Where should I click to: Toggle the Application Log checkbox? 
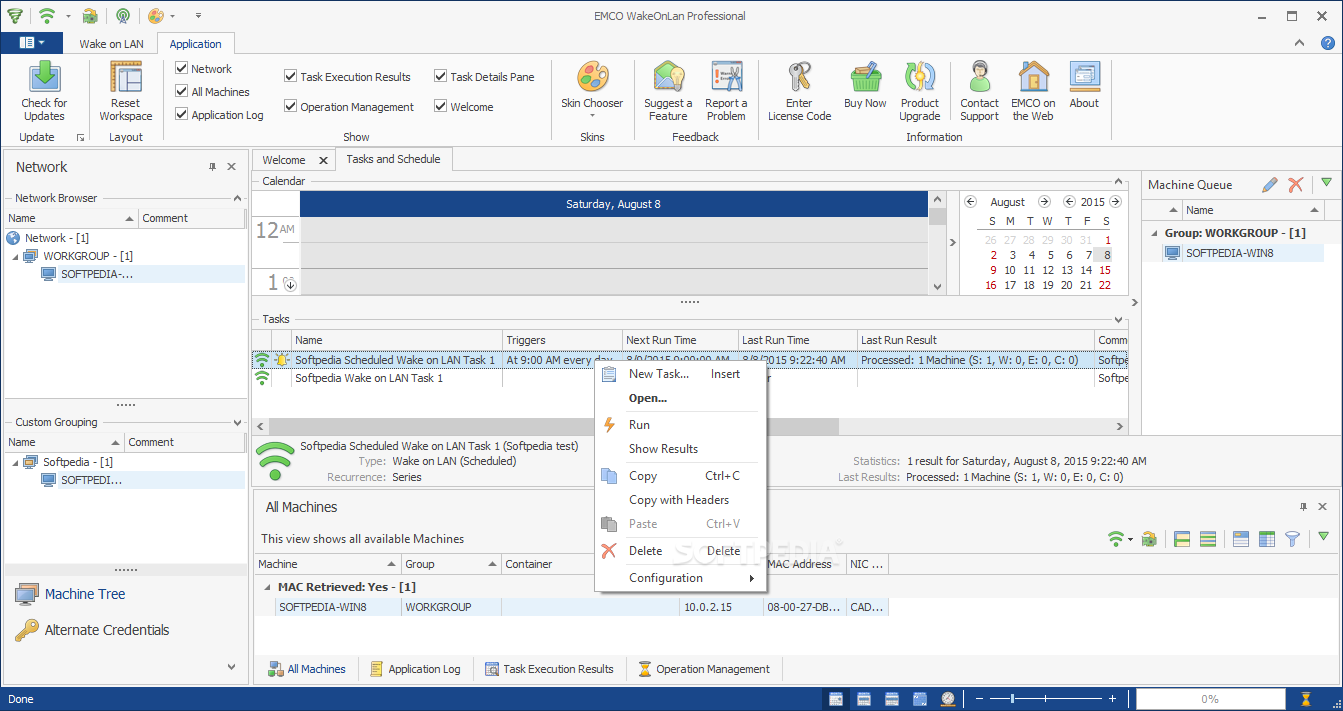(x=182, y=115)
